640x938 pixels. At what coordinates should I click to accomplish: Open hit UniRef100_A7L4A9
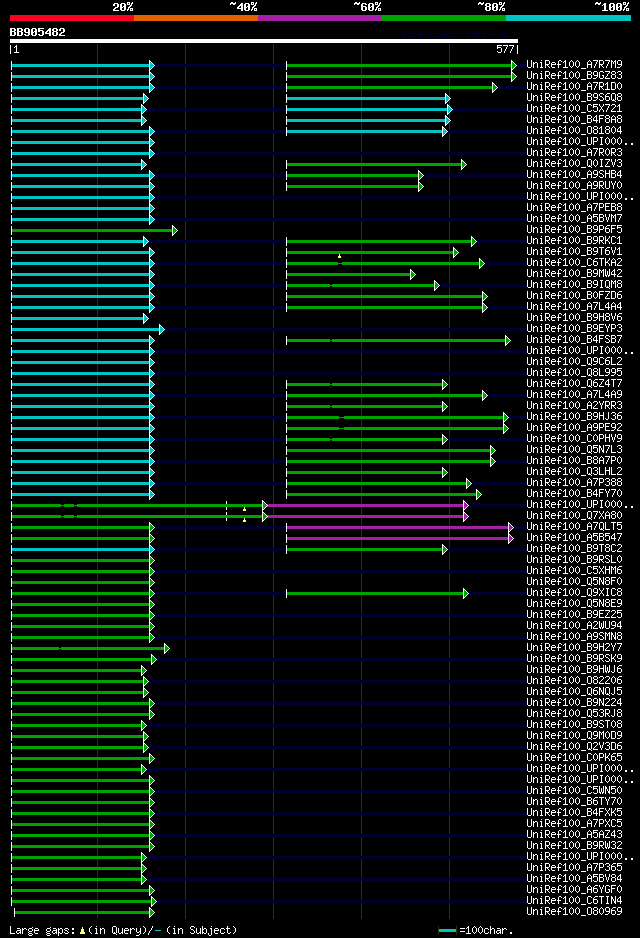(x=574, y=395)
